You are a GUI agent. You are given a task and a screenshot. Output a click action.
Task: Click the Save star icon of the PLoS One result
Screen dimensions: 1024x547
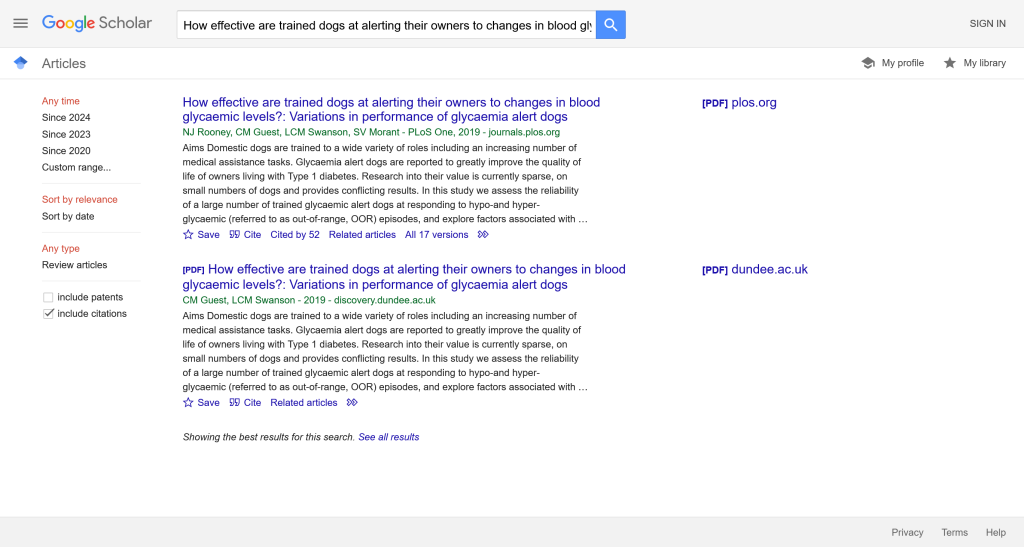188,234
